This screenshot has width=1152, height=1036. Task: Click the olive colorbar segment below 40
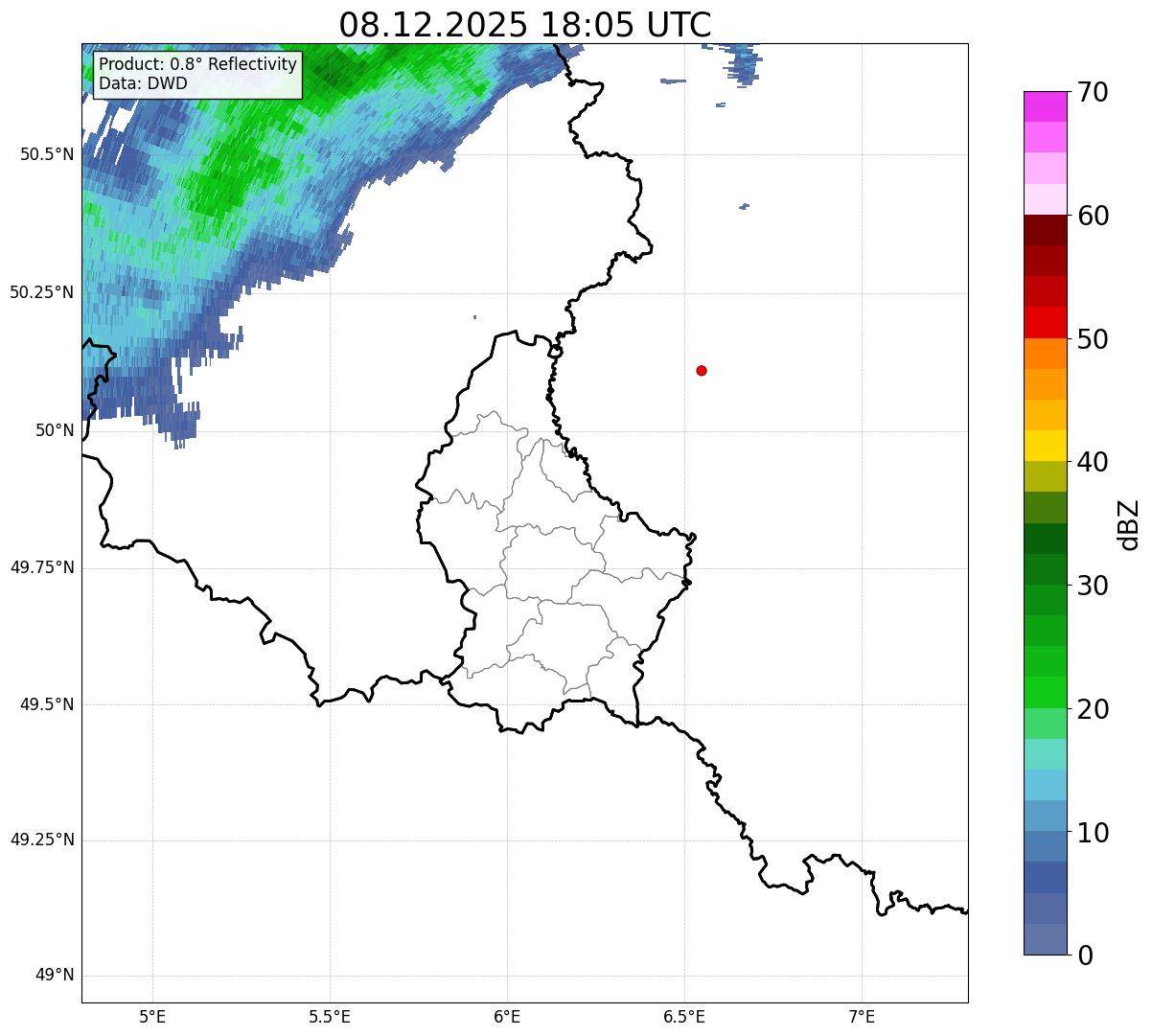coord(1045,476)
